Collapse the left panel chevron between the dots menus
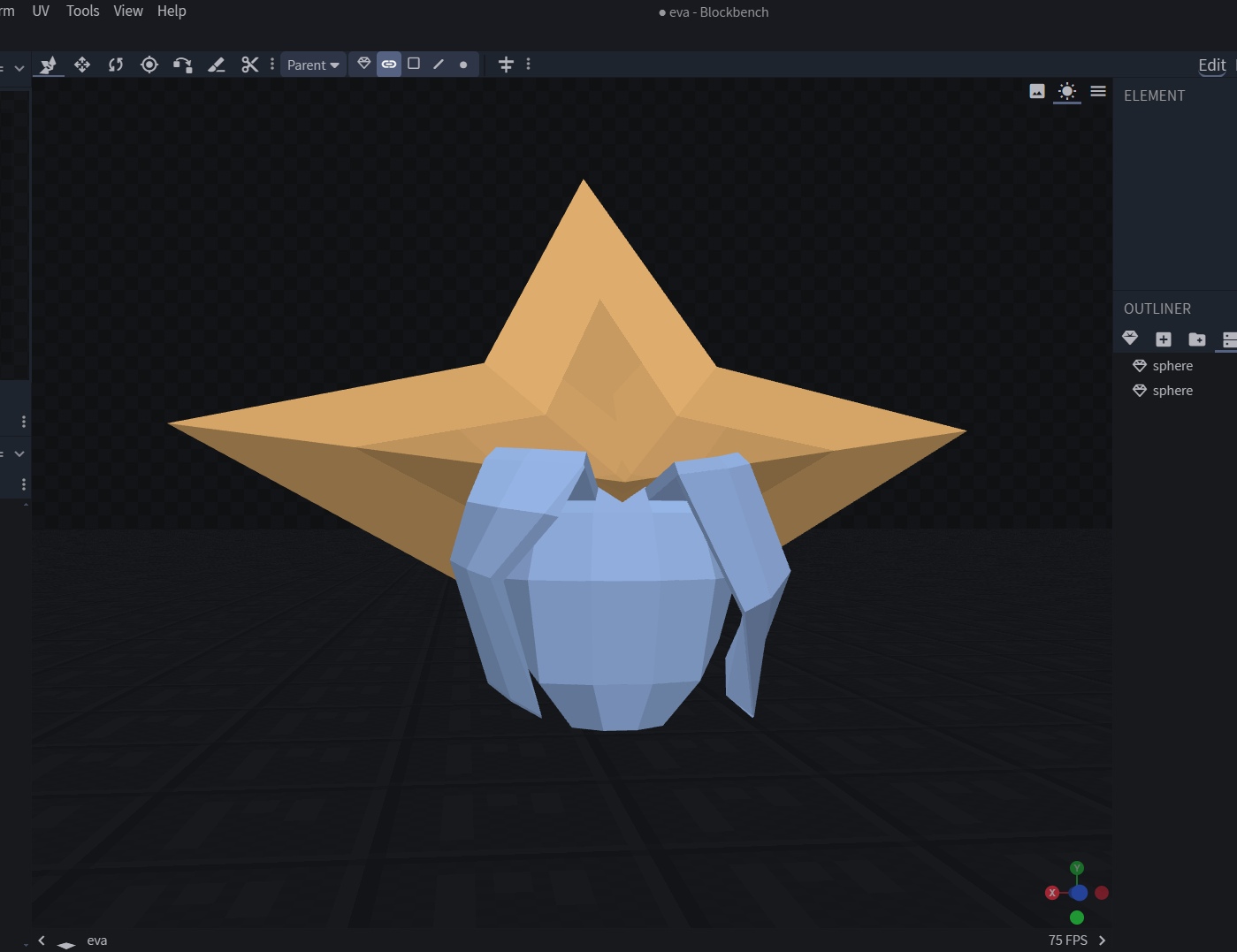This screenshot has height=952, width=1237. (x=19, y=453)
